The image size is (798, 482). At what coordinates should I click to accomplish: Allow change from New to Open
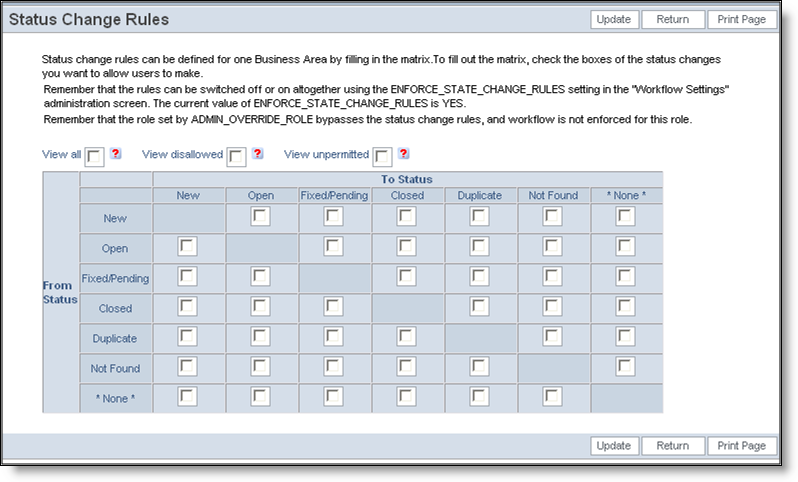tap(260, 216)
